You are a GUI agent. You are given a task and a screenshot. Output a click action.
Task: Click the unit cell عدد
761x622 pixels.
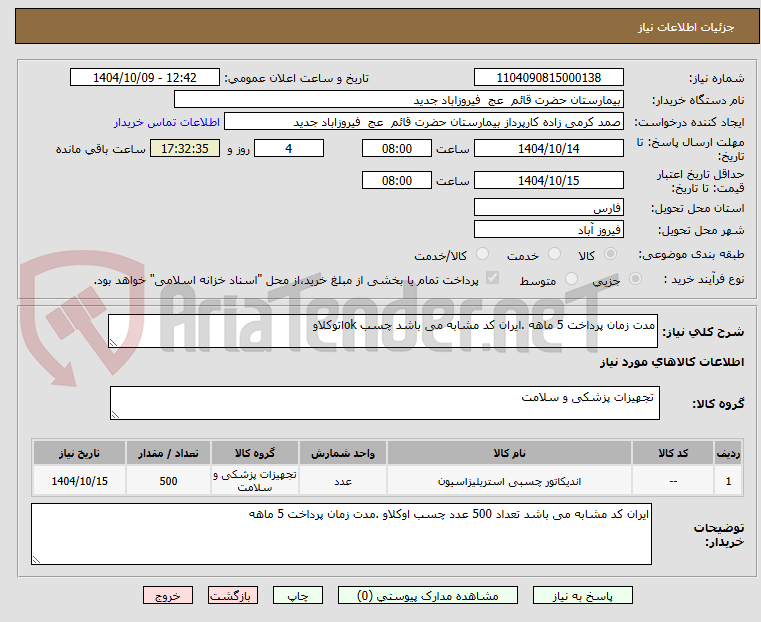(343, 481)
